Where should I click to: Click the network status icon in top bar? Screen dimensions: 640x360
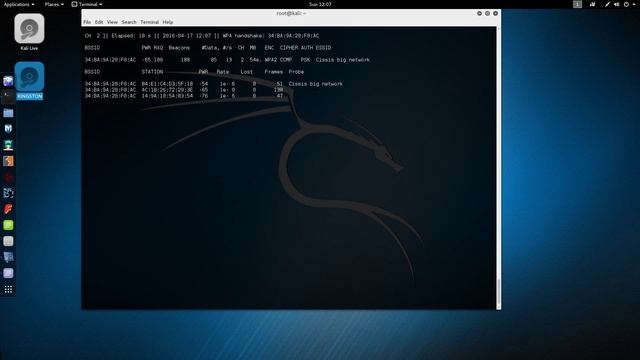(x=608, y=4)
